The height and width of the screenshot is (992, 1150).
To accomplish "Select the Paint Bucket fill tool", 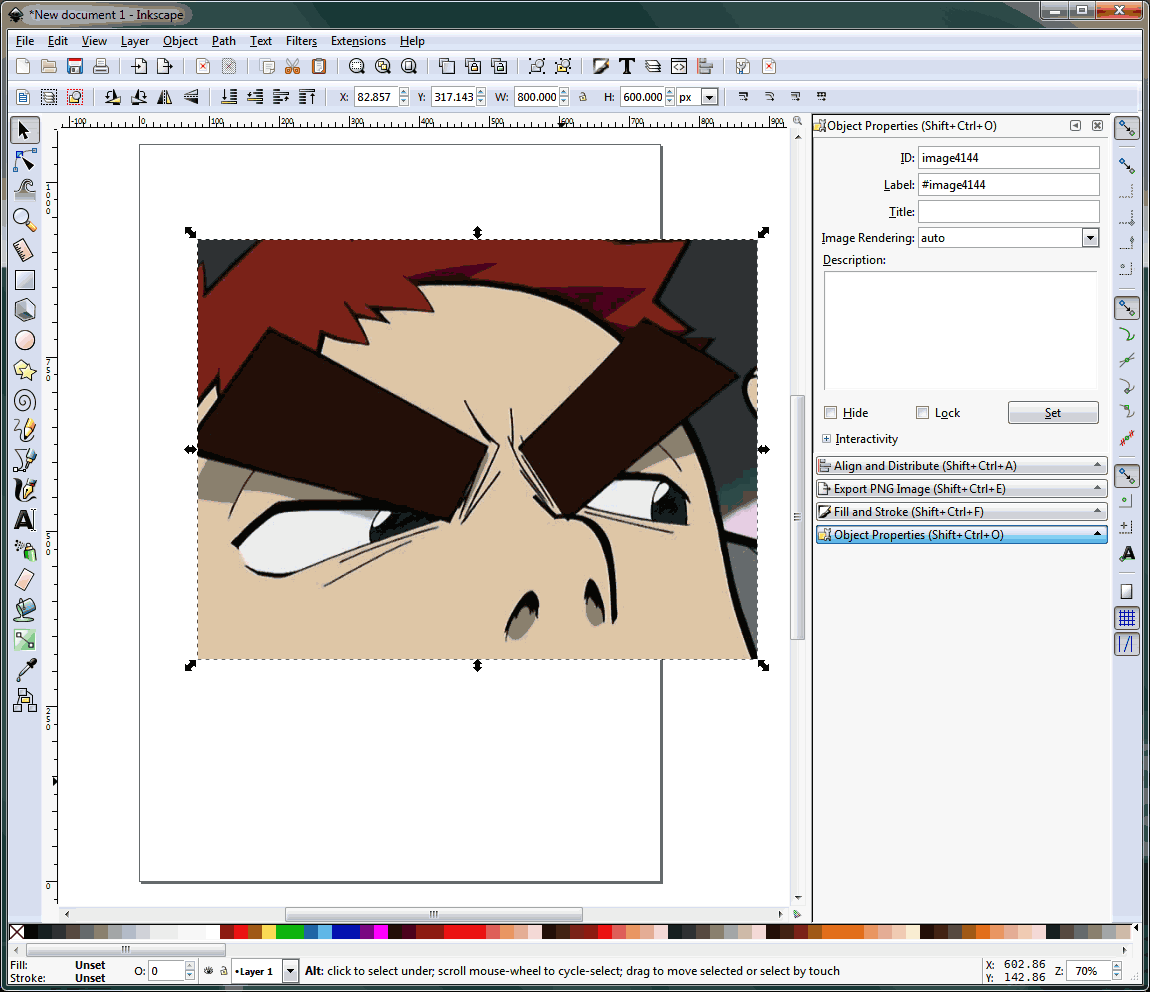I will pos(24,610).
